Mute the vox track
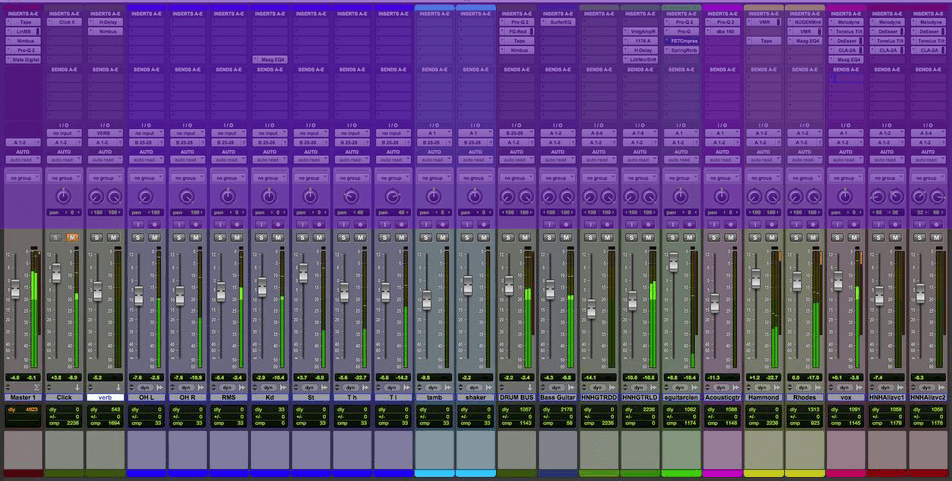This screenshot has height=481, width=952. (x=853, y=237)
